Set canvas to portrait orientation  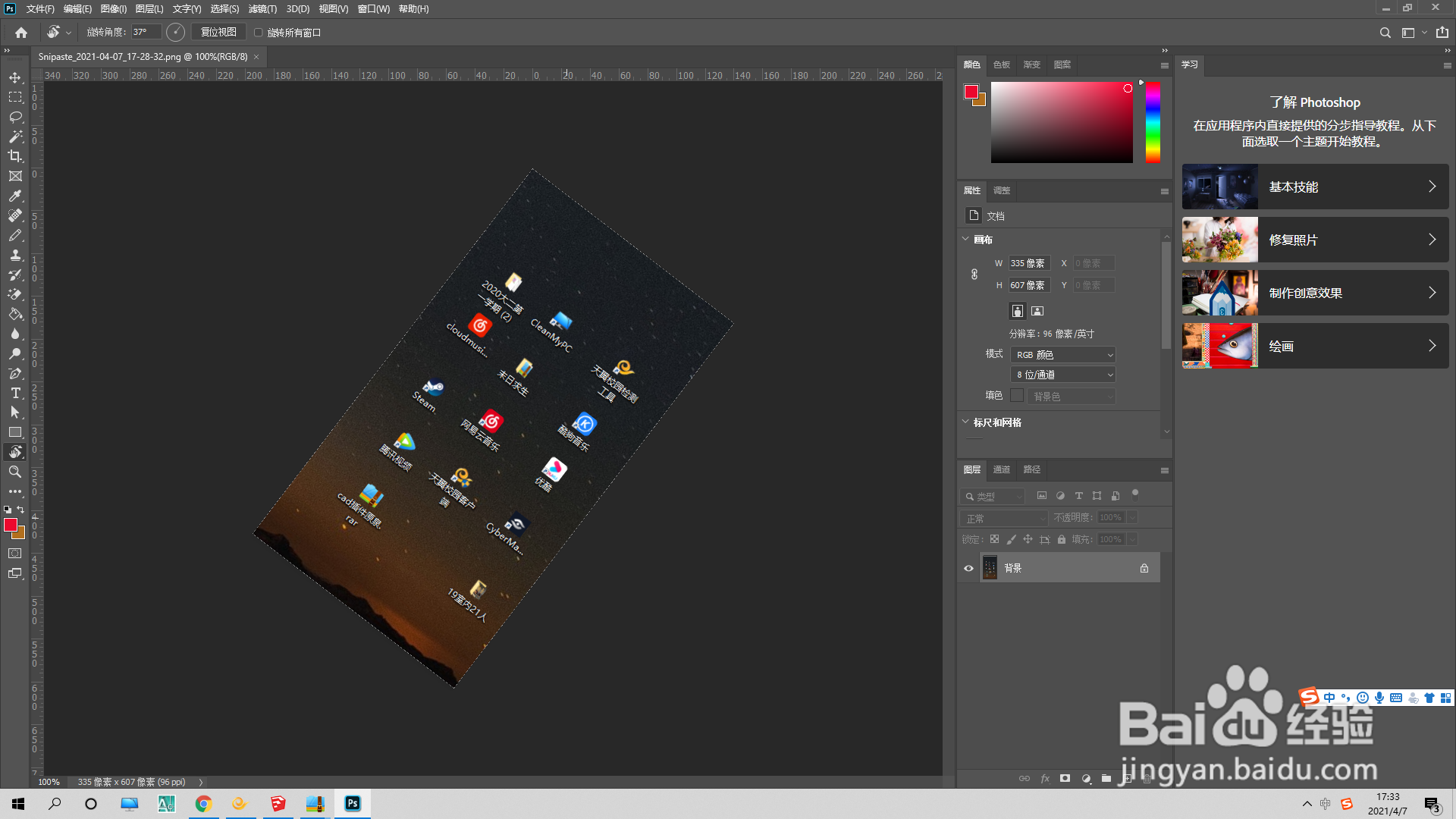(1018, 311)
